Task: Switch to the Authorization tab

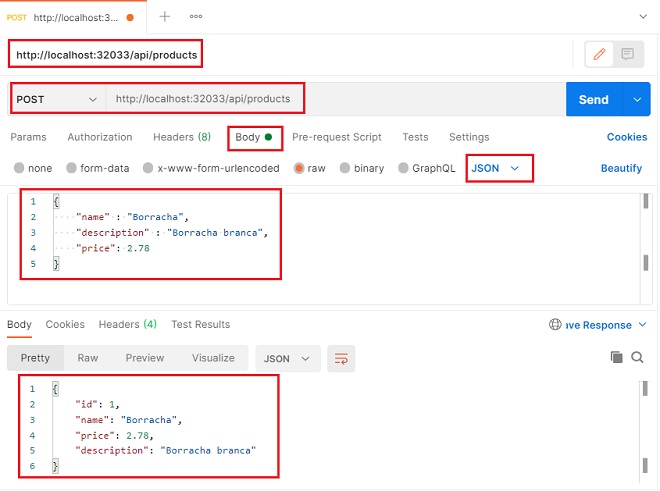Action: click(x=100, y=137)
